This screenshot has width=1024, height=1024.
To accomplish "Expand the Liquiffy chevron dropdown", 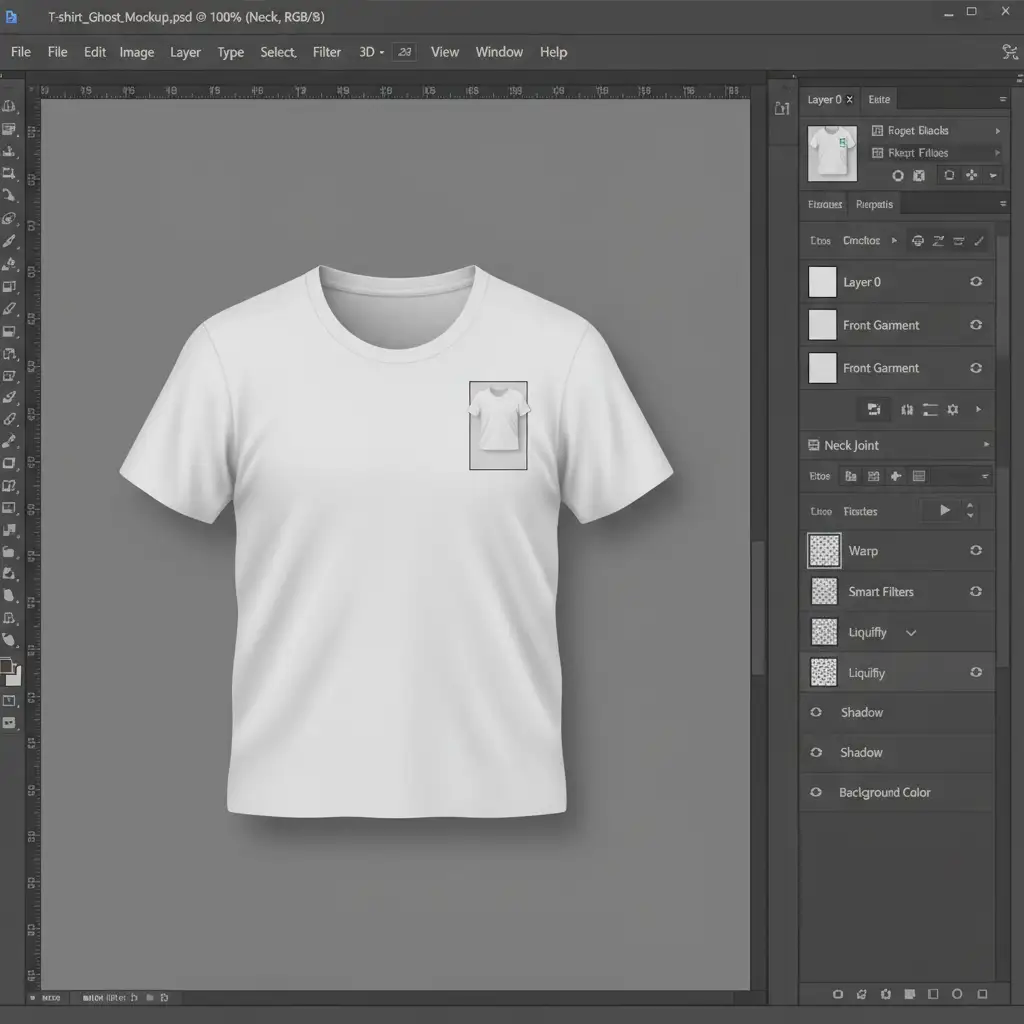I will coord(911,633).
